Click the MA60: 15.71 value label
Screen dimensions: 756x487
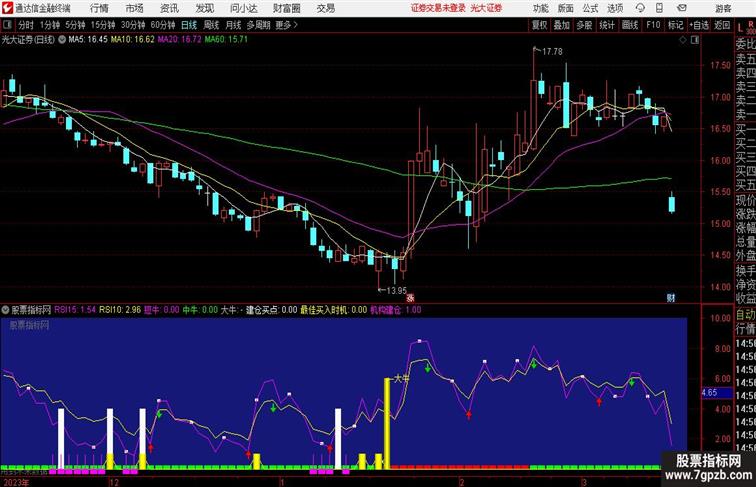pyautogui.click(x=226, y=40)
